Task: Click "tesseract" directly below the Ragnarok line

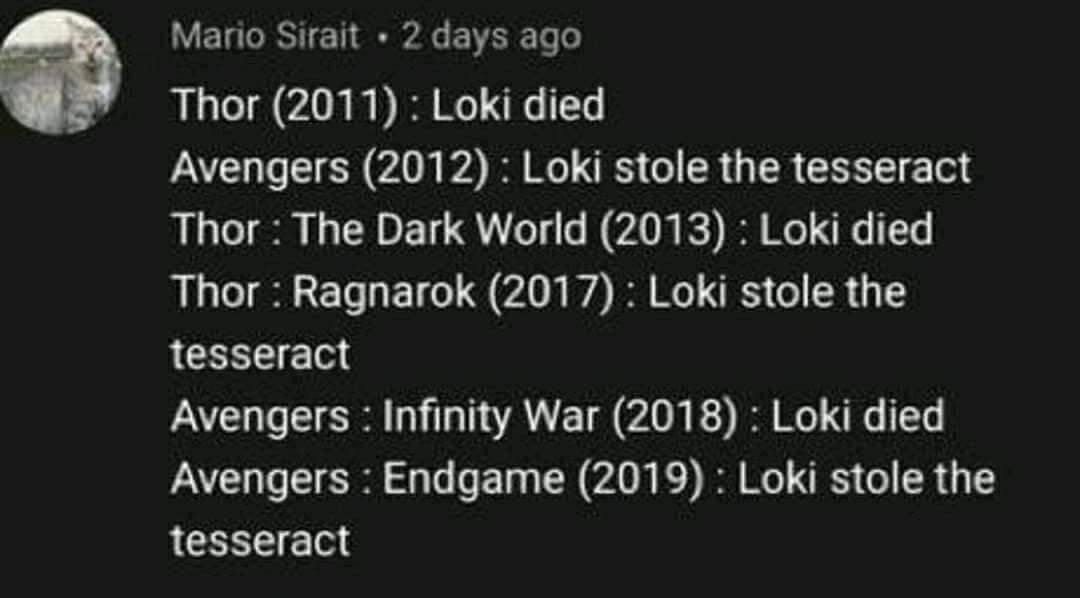Action: click(x=260, y=354)
